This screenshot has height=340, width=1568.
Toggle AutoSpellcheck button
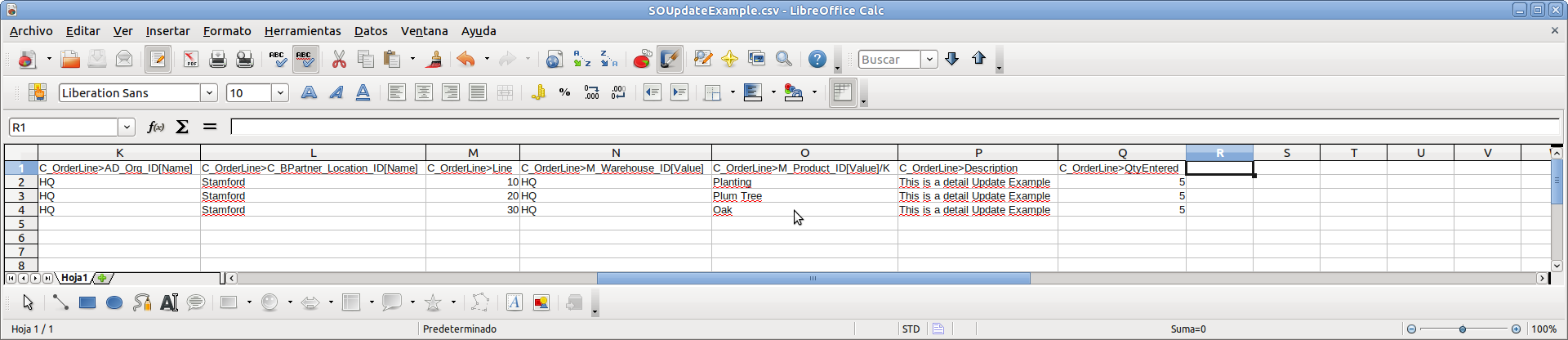coord(305,59)
